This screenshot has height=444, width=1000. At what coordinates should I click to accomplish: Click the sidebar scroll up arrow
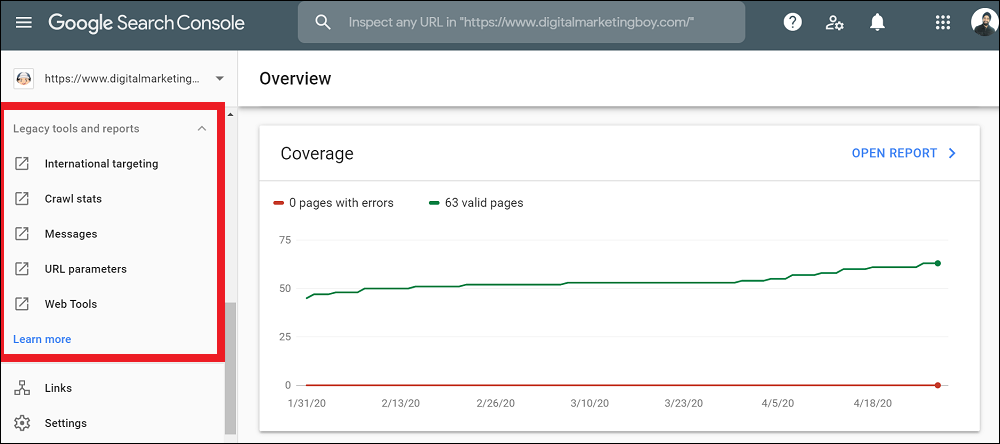(x=230, y=115)
